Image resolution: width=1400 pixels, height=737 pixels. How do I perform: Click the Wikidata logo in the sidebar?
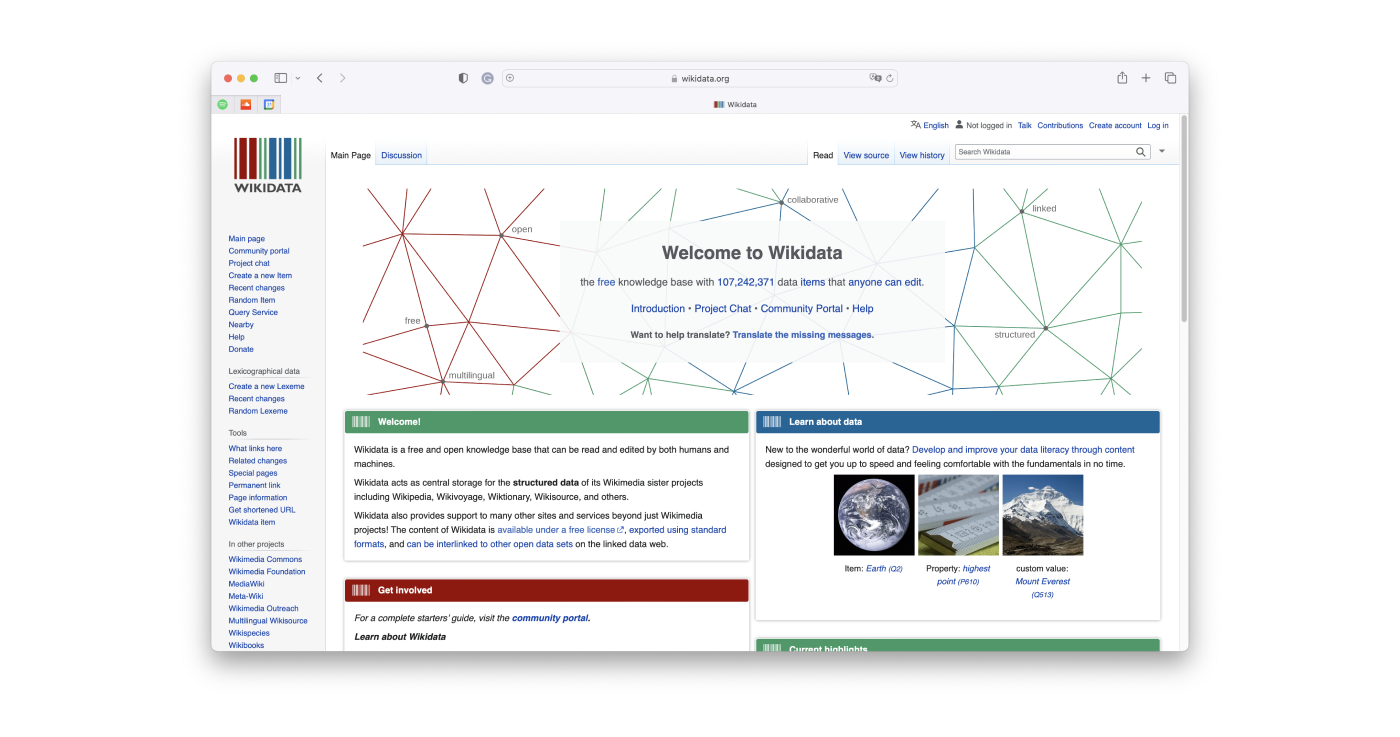coord(267,165)
